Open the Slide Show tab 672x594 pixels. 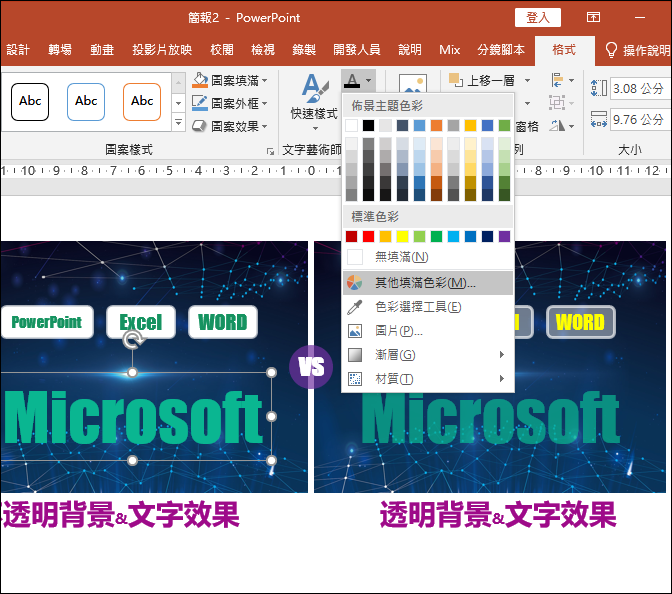[x=162, y=50]
